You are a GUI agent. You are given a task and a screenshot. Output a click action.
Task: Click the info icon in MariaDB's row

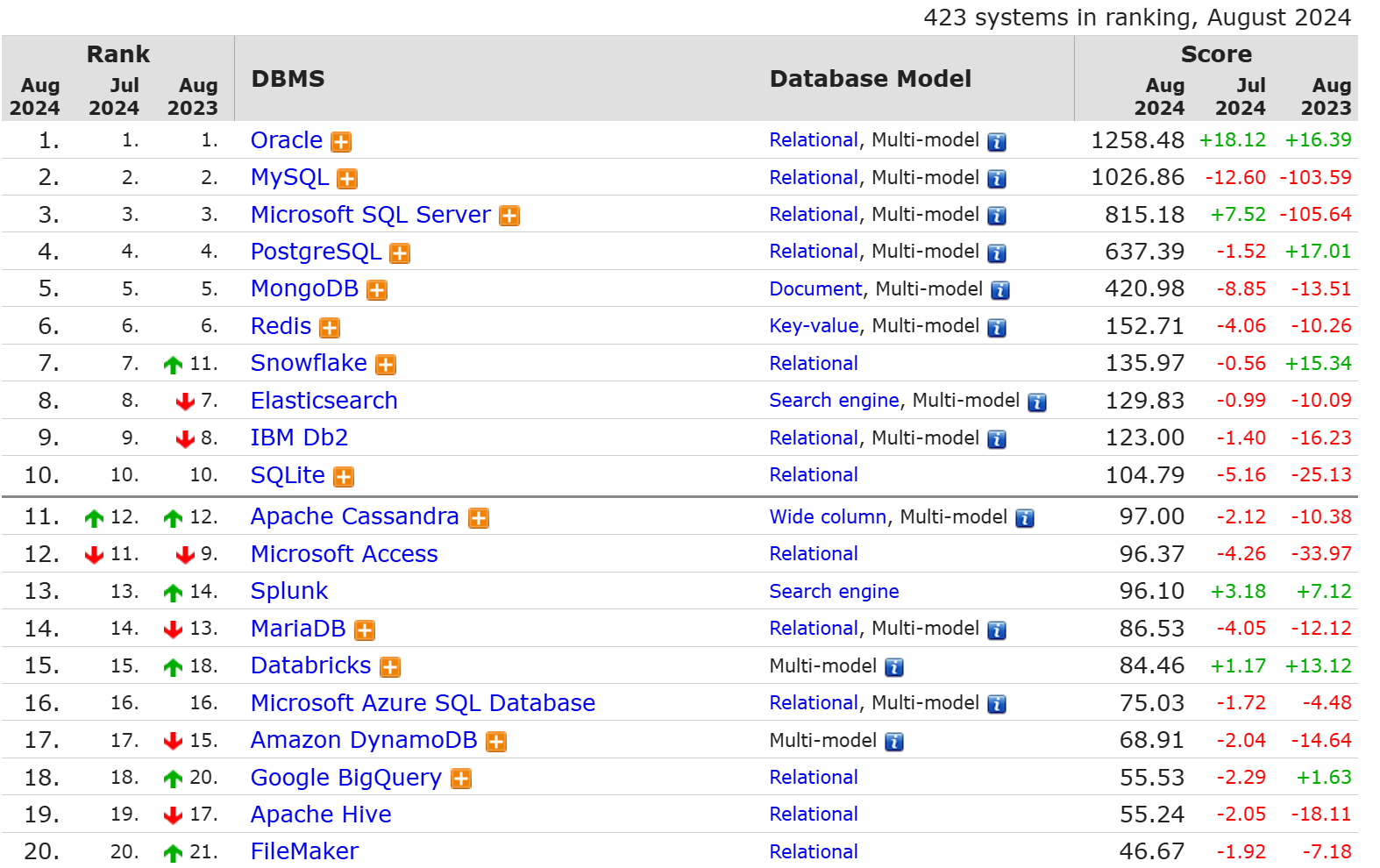point(997,630)
